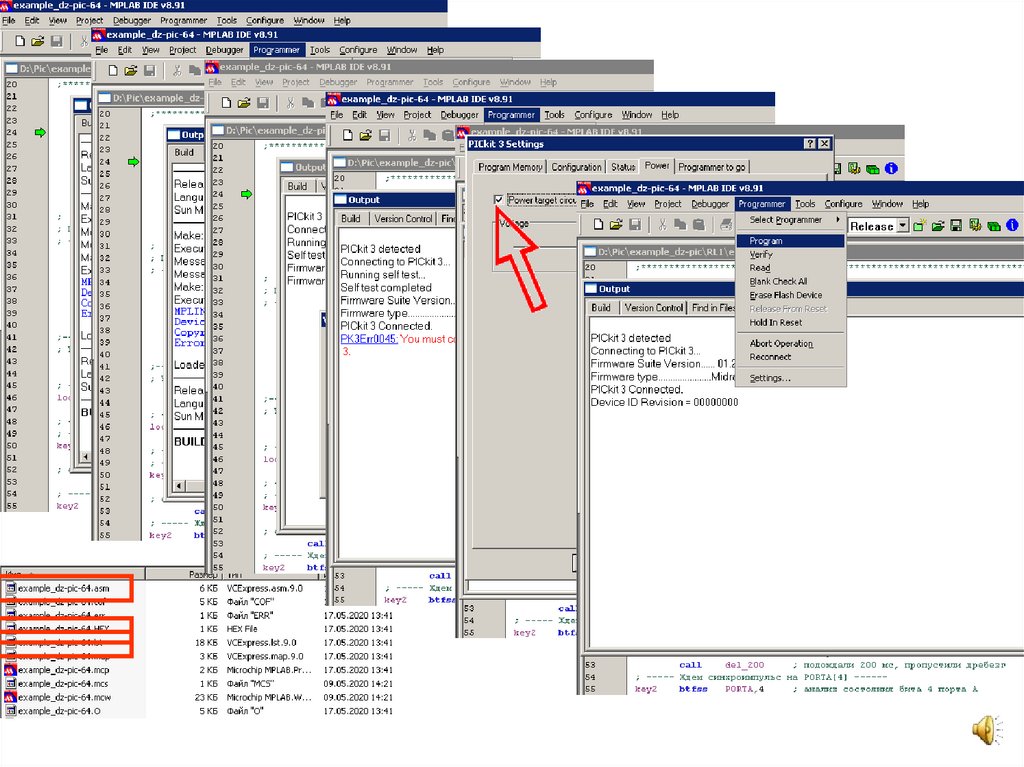Expand the Select Programmer submenu
This screenshot has width=1024, height=767.
tap(790, 220)
